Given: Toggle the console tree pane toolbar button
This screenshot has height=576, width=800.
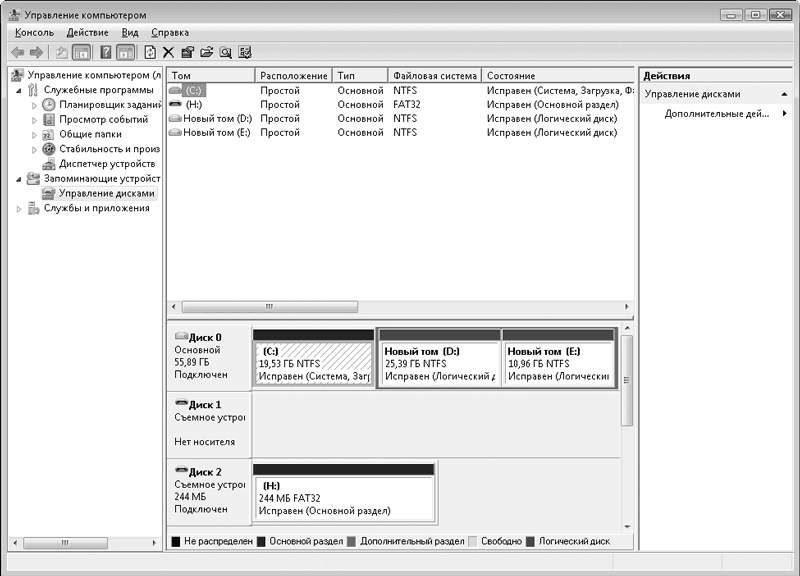Looking at the screenshot, I should click(x=81, y=52).
